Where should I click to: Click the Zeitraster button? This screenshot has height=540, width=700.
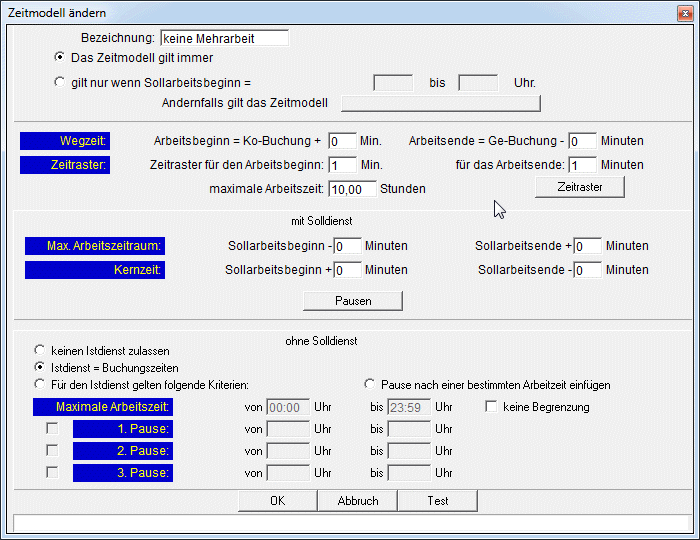579,187
